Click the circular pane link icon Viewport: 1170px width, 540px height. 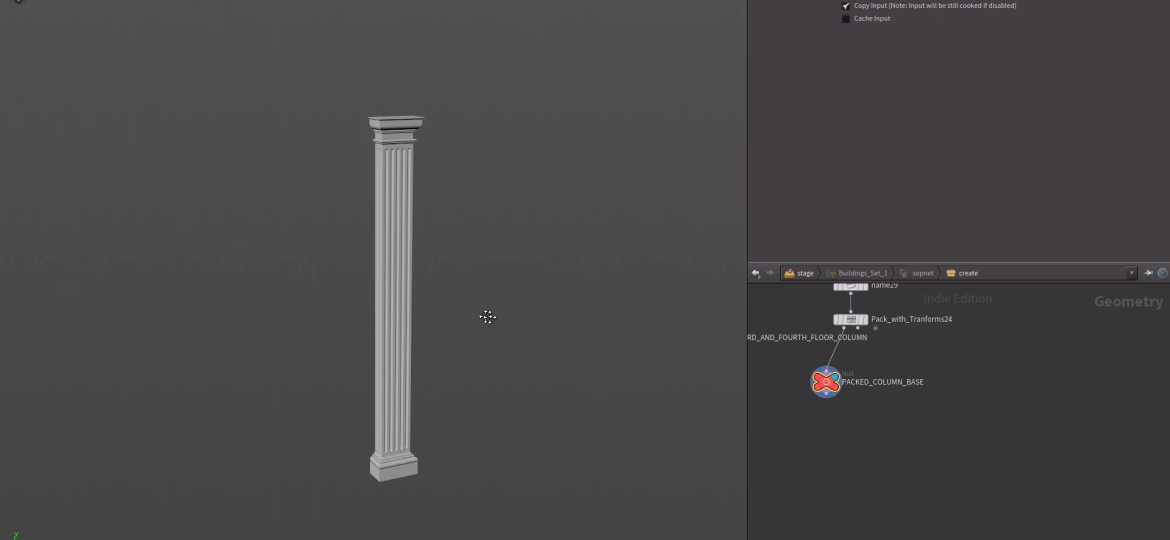pos(1162,273)
